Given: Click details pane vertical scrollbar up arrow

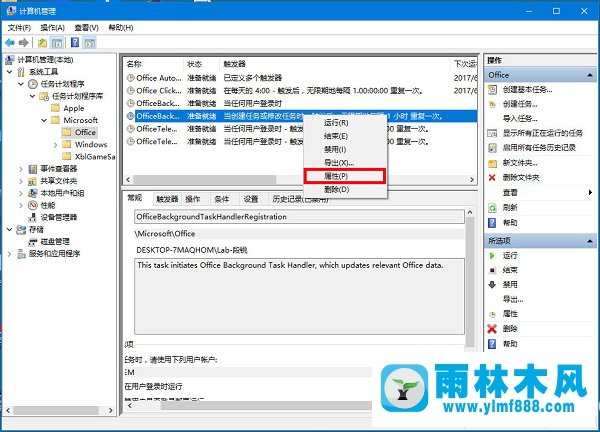Looking at the screenshot, I should 470,212.
